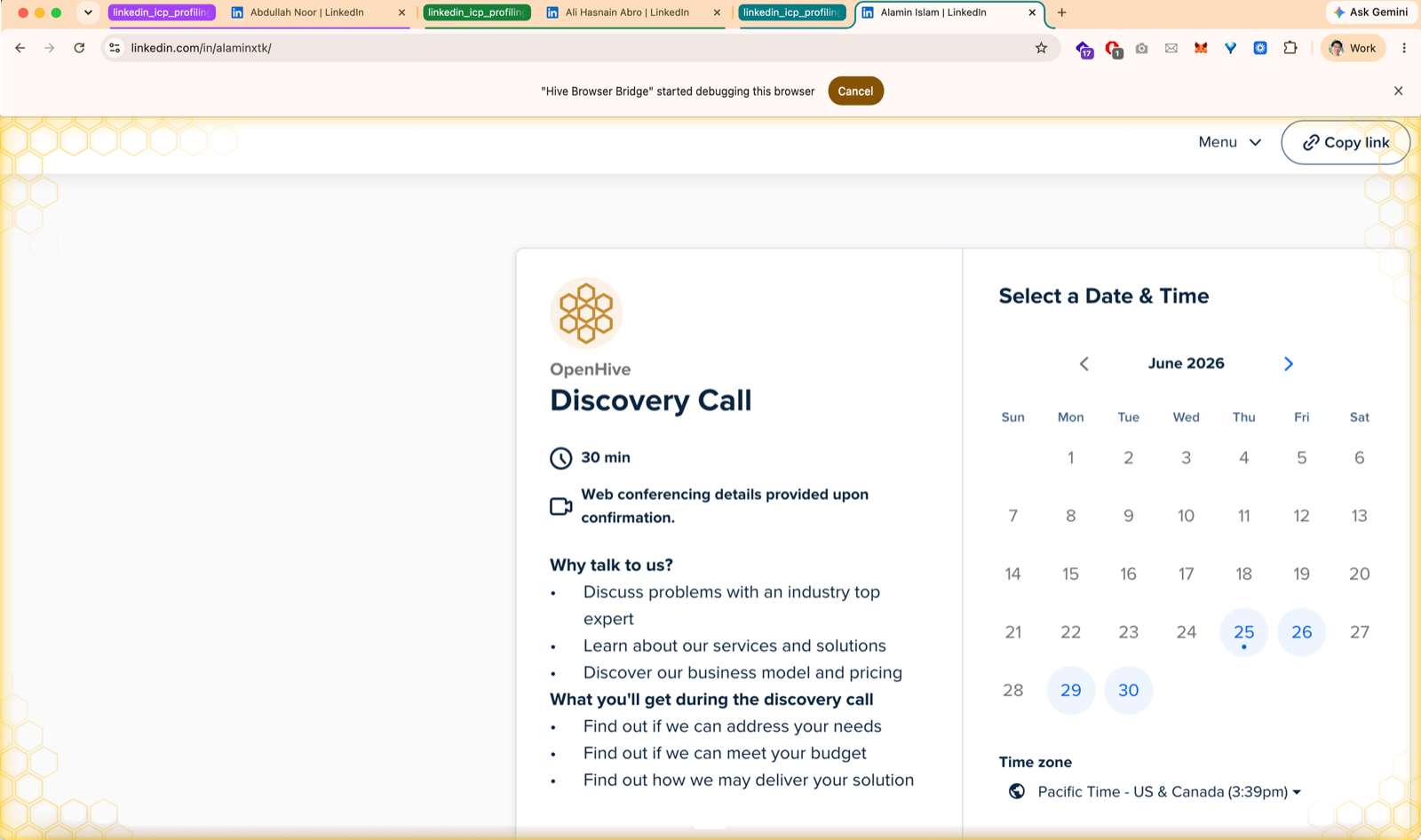Switch to Ali Hasnain Abro LinkedIn tab
1421x840 pixels.
[x=627, y=12]
